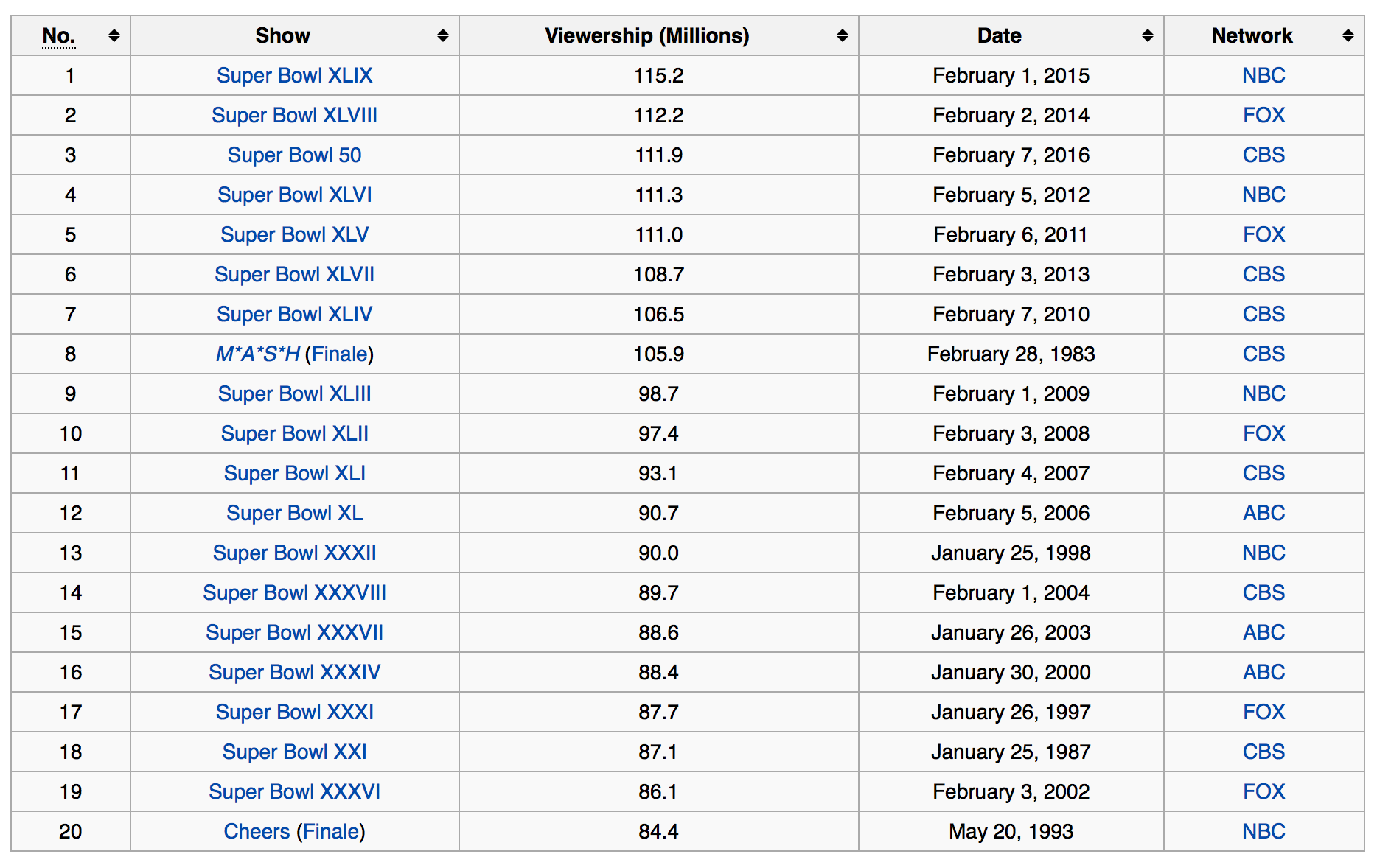The width and height of the screenshot is (1377, 868).
Task: Select viewership value 105.9
Action: 658,354
